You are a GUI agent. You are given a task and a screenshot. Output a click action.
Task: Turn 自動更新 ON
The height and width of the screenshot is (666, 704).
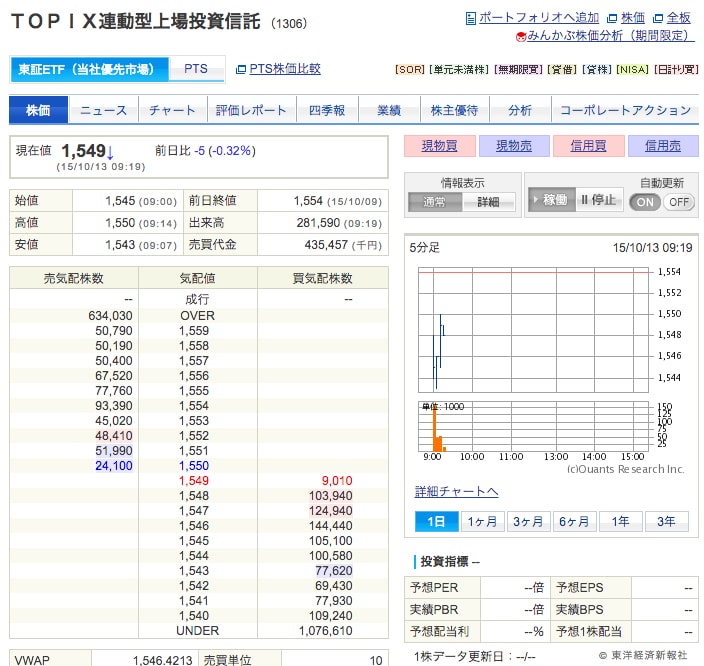click(x=645, y=202)
